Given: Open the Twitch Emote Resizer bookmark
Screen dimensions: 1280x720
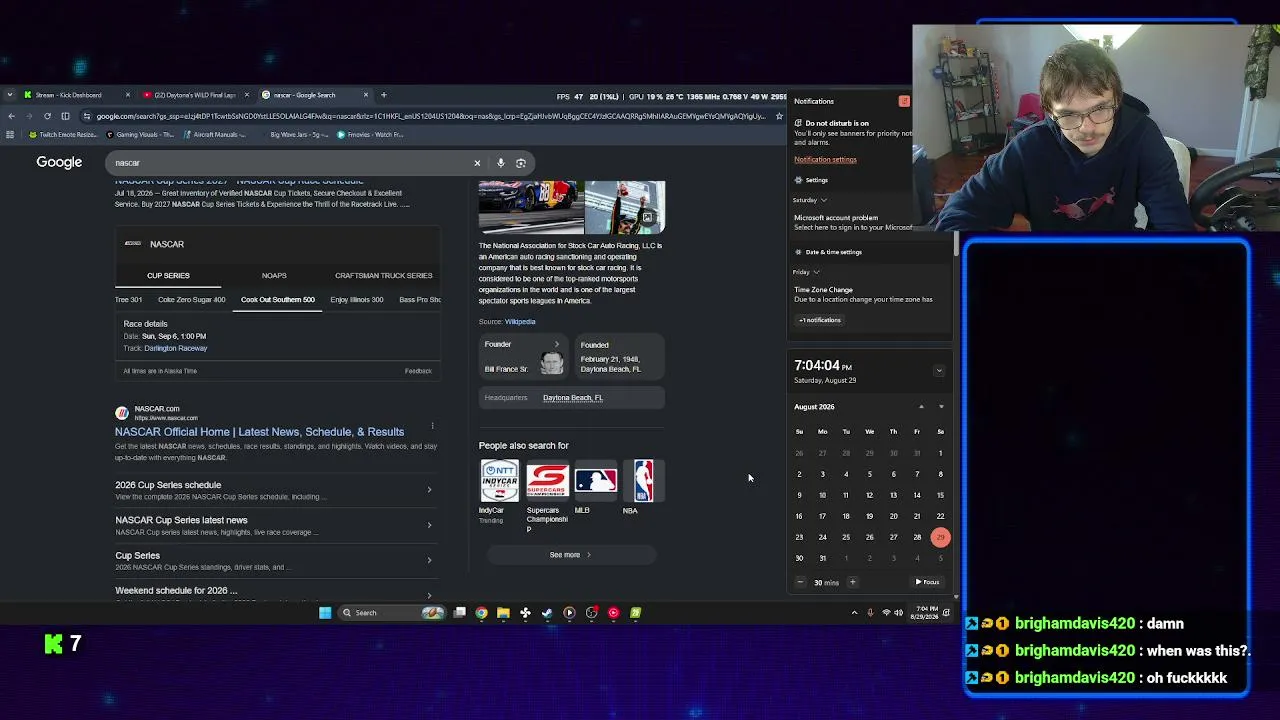Looking at the screenshot, I should pos(63,134).
